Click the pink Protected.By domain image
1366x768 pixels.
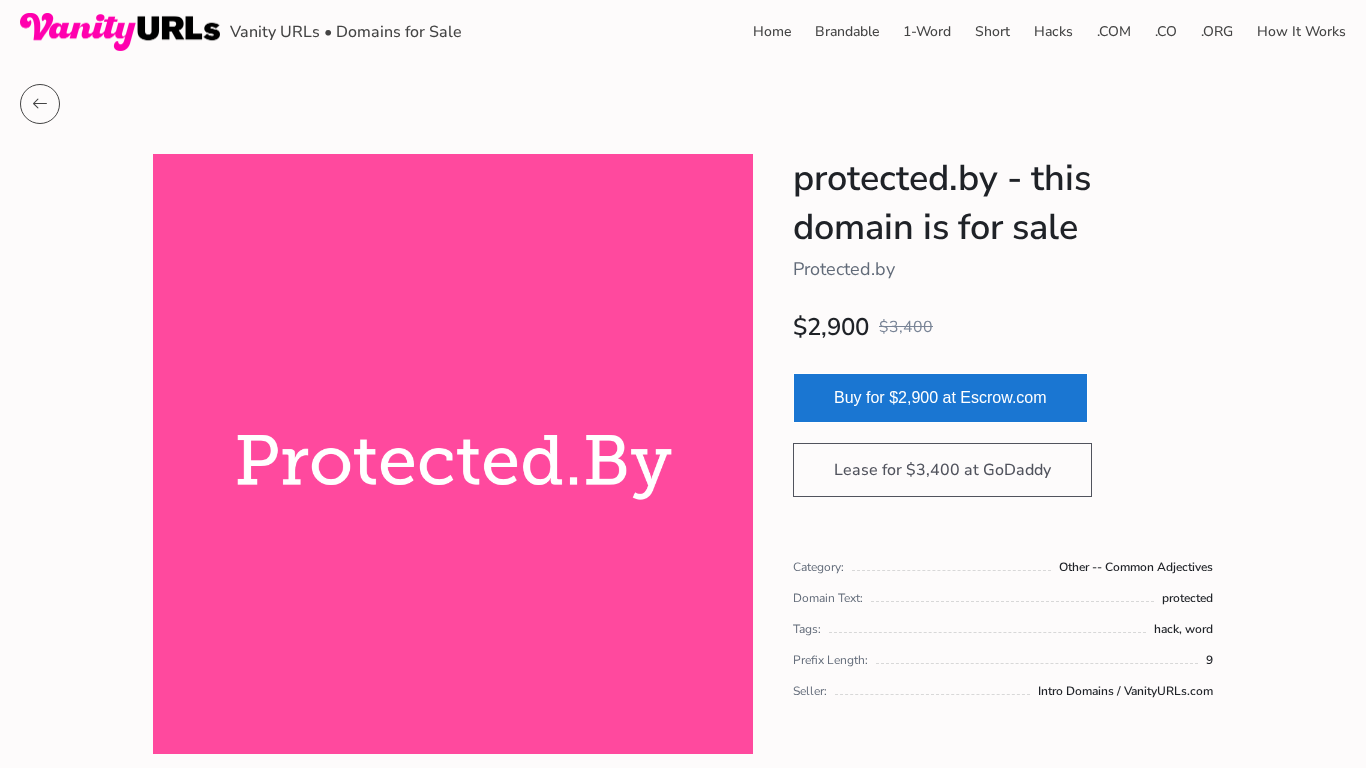(x=453, y=454)
